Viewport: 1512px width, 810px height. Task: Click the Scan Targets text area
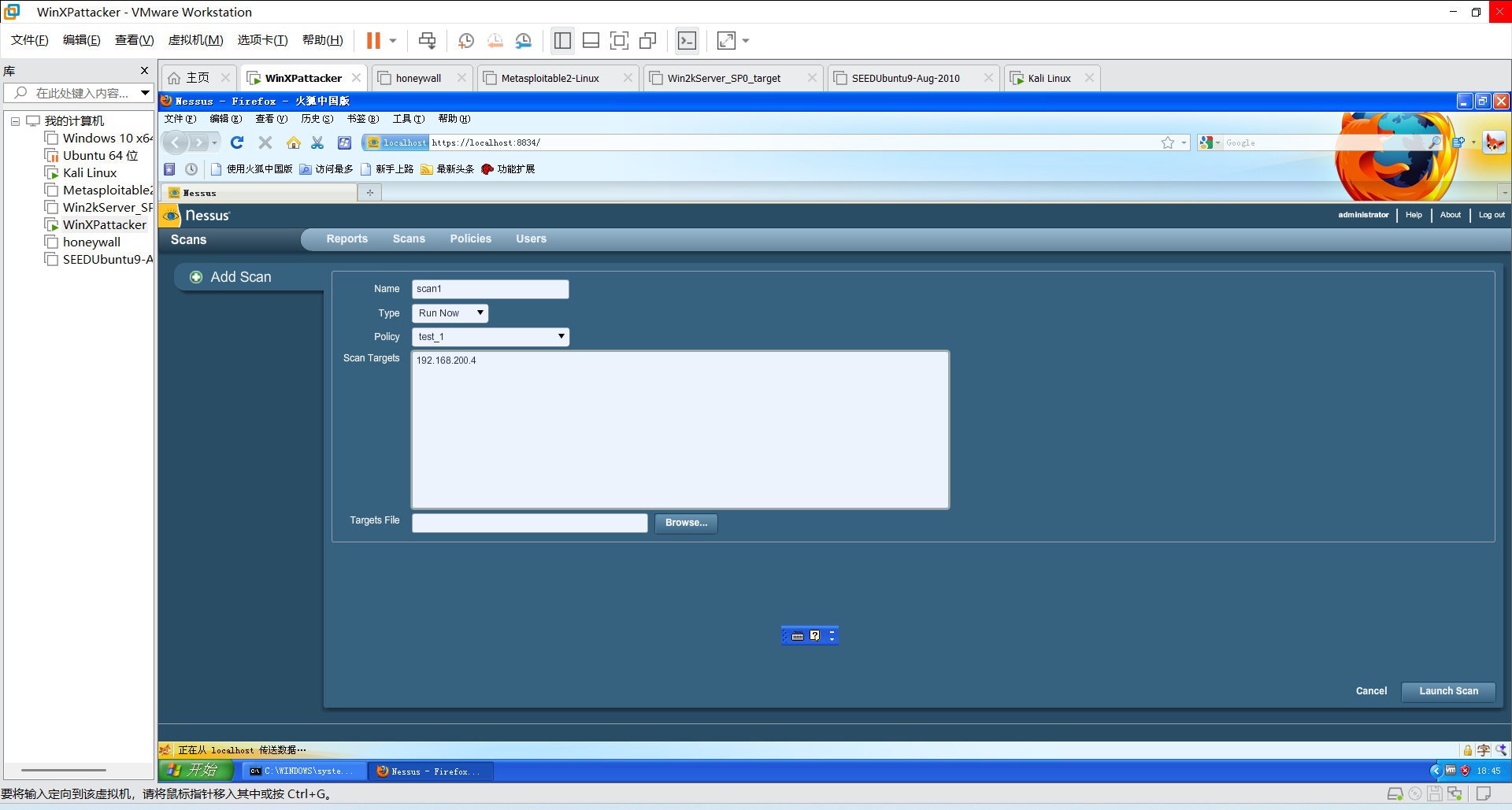[x=680, y=430]
